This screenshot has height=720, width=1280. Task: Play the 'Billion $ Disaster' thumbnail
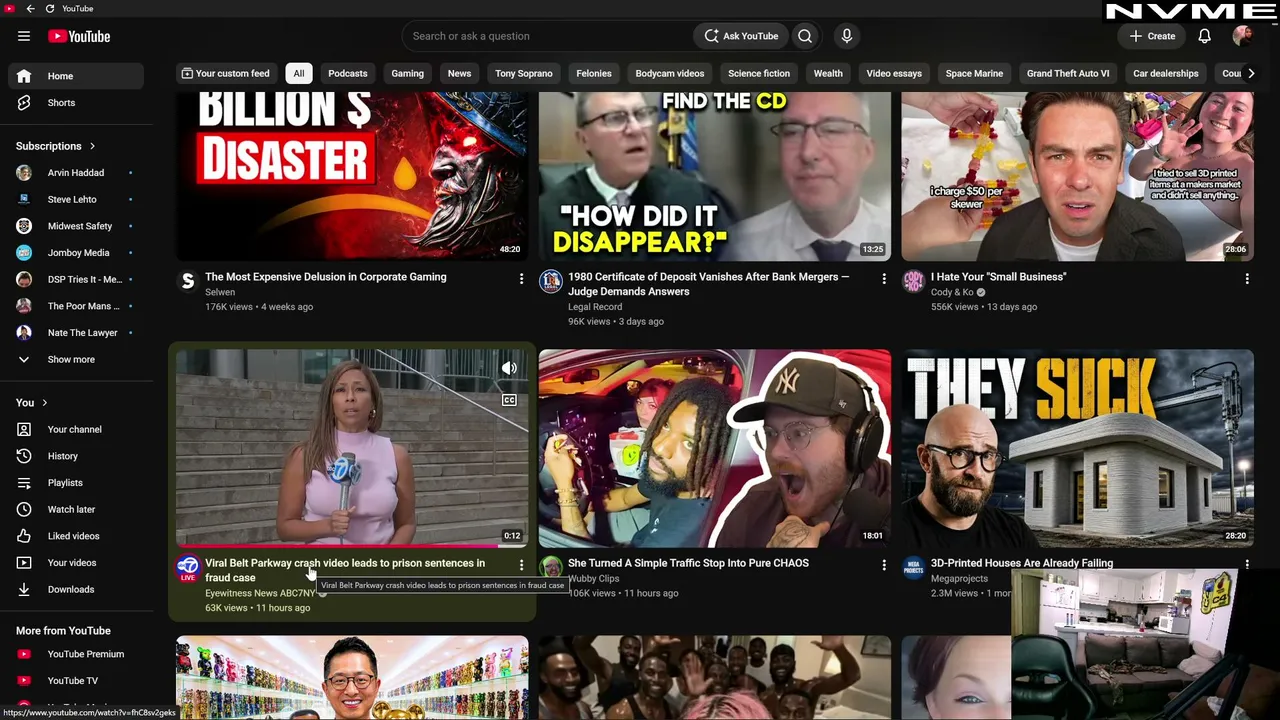click(x=352, y=176)
